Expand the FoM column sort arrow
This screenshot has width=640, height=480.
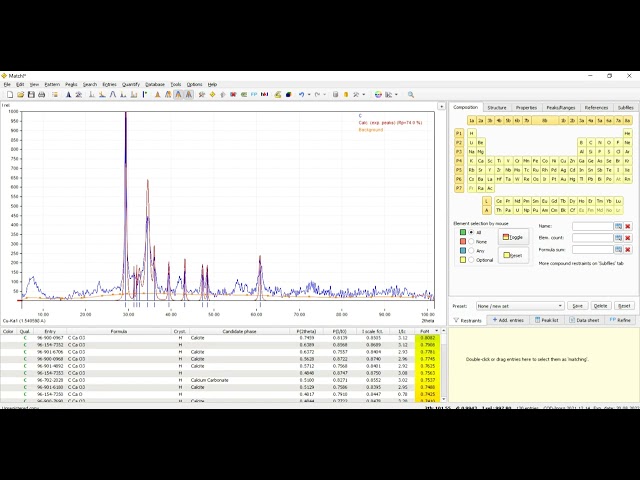coord(436,331)
